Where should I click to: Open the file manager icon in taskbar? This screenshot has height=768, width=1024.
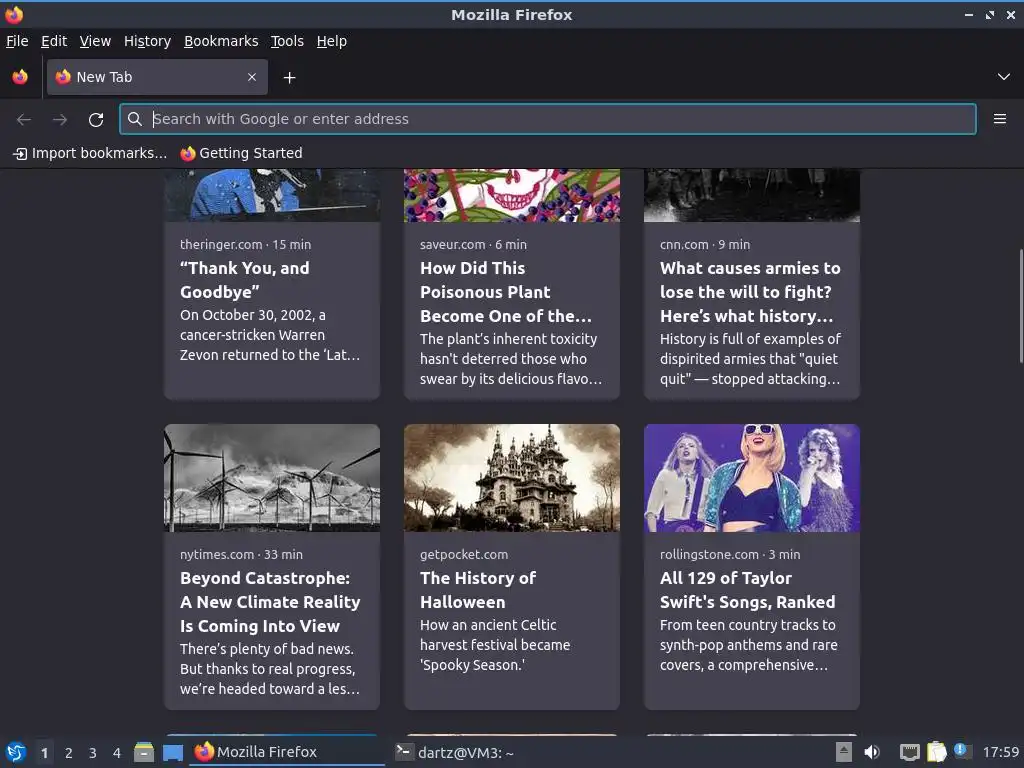point(144,752)
